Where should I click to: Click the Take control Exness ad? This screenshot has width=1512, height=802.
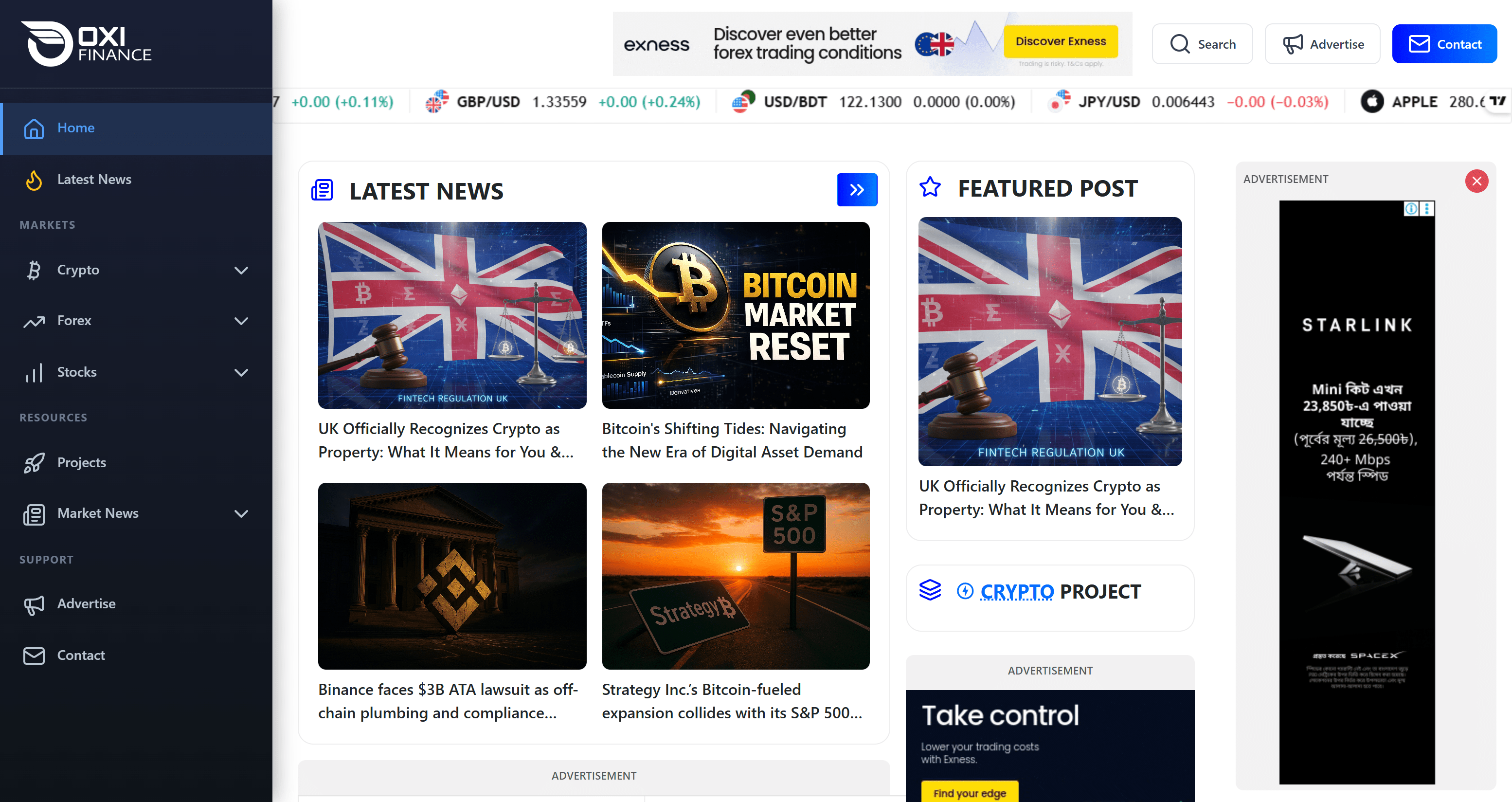[1050, 746]
